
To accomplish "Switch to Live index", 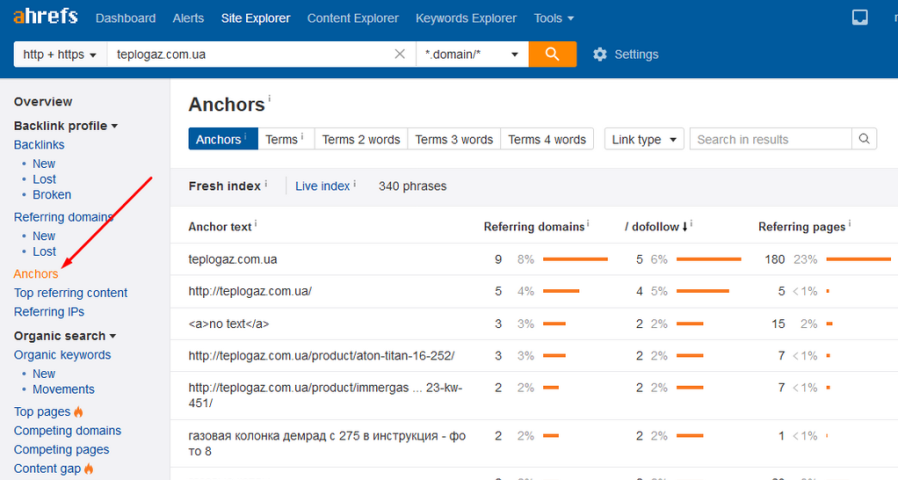I will (x=322, y=186).
